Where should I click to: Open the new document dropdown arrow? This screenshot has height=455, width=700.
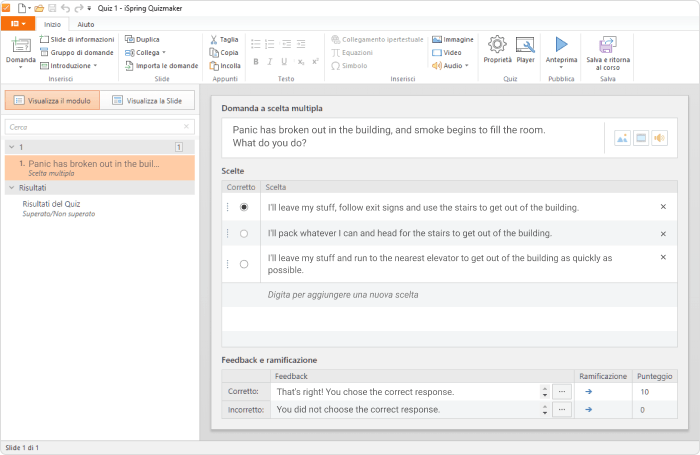point(29,8)
